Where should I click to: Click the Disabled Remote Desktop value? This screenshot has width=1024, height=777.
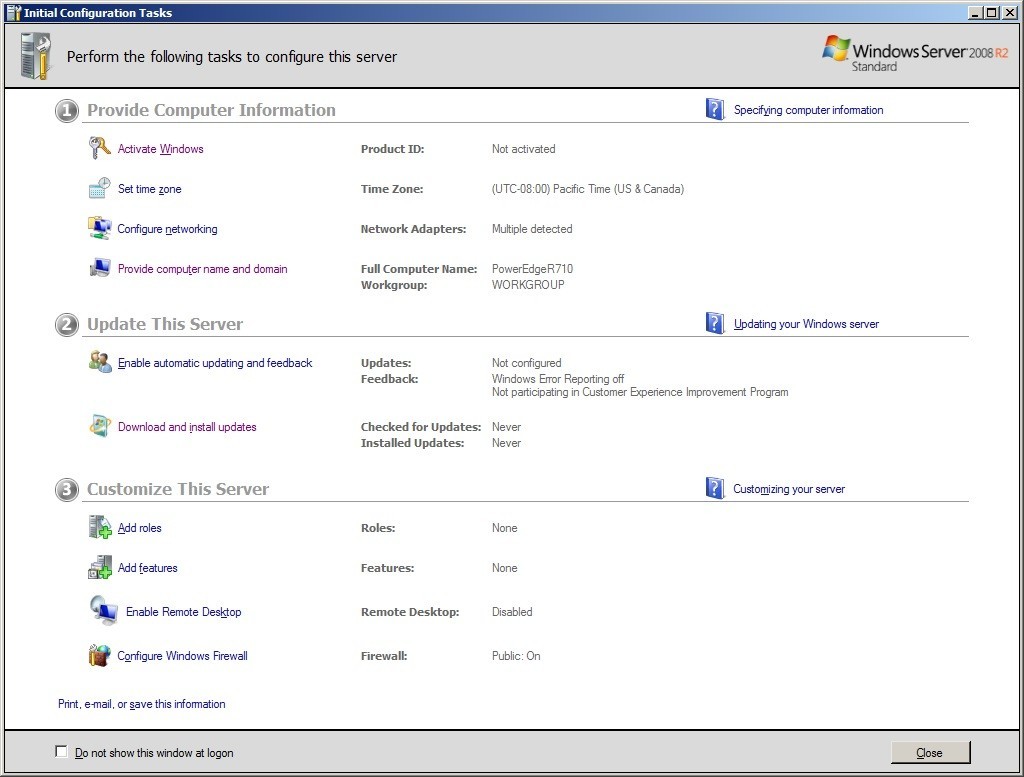[512, 612]
